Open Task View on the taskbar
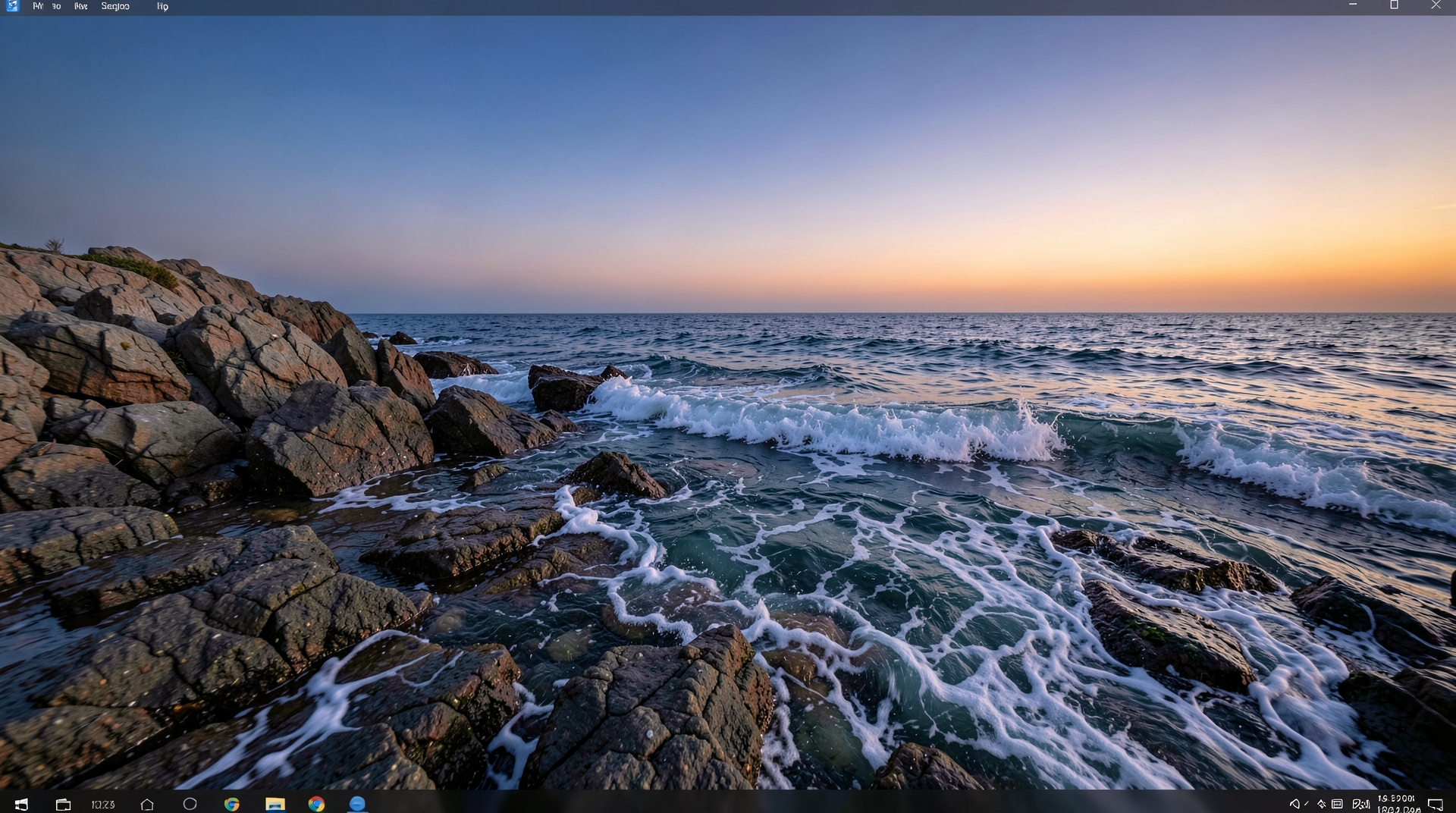 click(x=63, y=804)
